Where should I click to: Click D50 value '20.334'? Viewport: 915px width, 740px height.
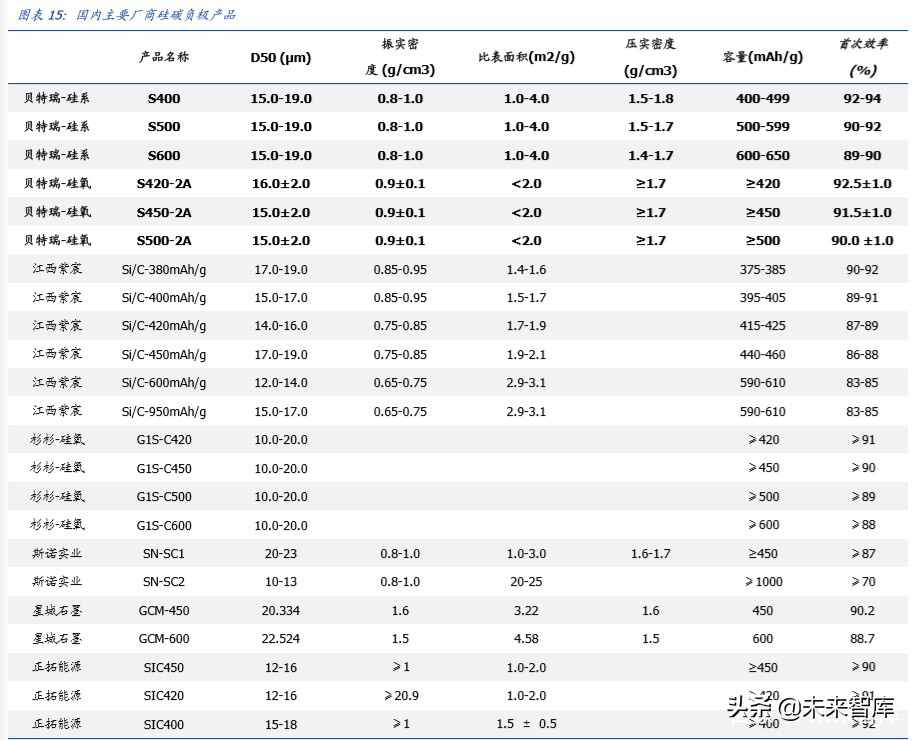pyautogui.click(x=281, y=610)
